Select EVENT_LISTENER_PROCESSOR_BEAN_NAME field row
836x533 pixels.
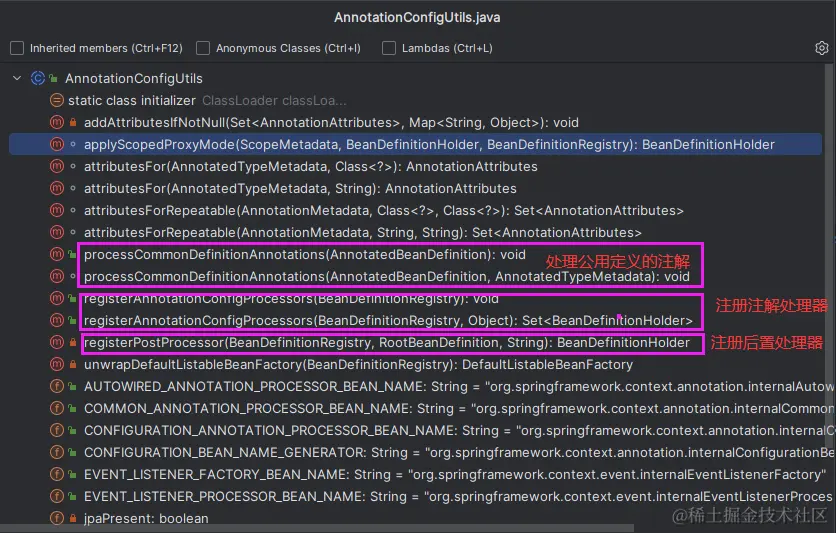415,496
